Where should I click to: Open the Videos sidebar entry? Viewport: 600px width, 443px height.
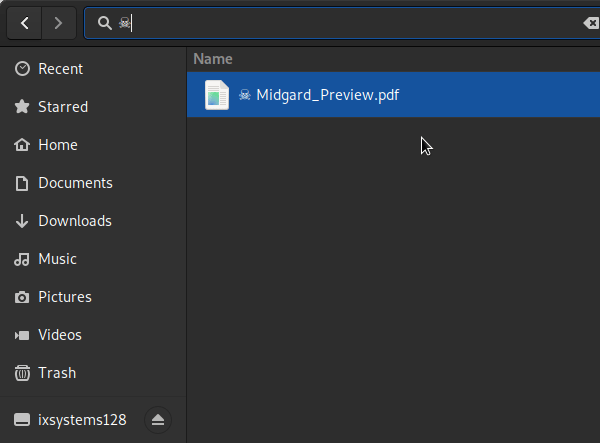tap(59, 335)
